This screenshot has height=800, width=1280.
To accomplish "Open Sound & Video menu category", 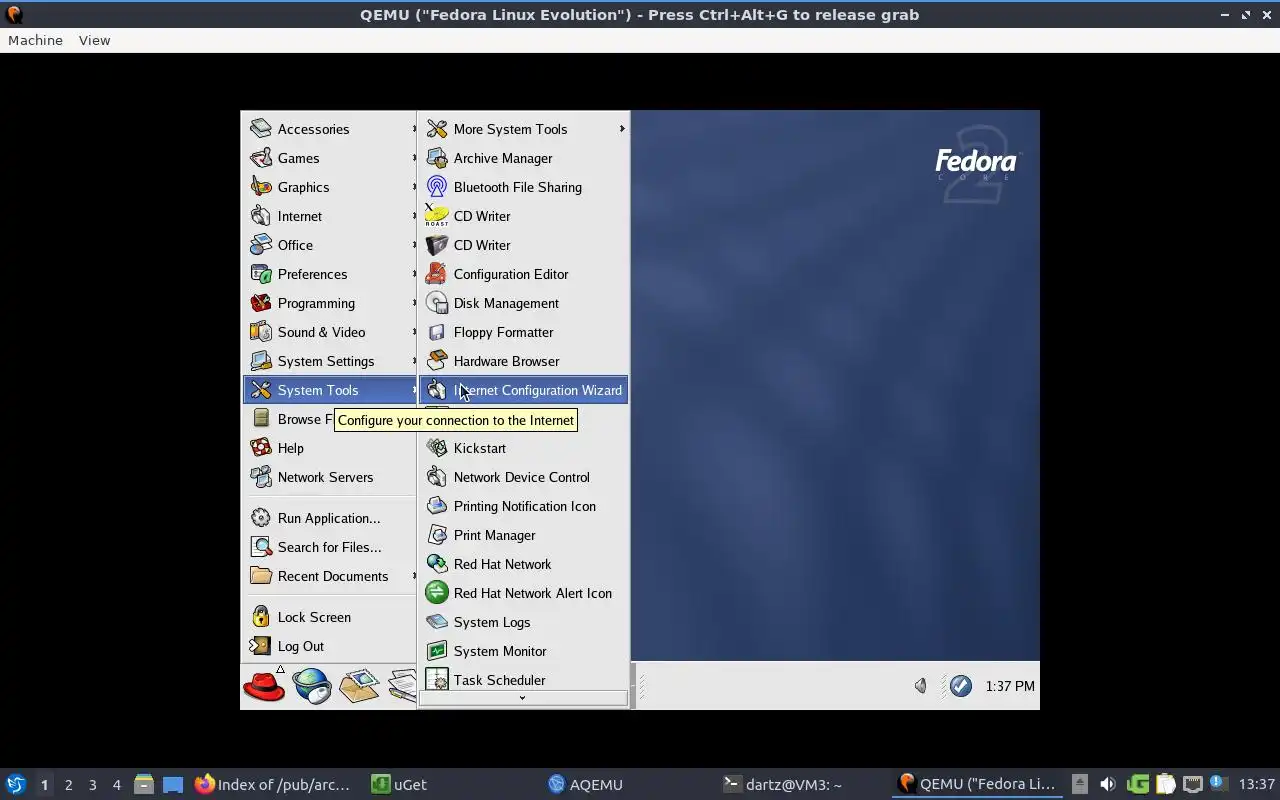I will pos(330,332).
